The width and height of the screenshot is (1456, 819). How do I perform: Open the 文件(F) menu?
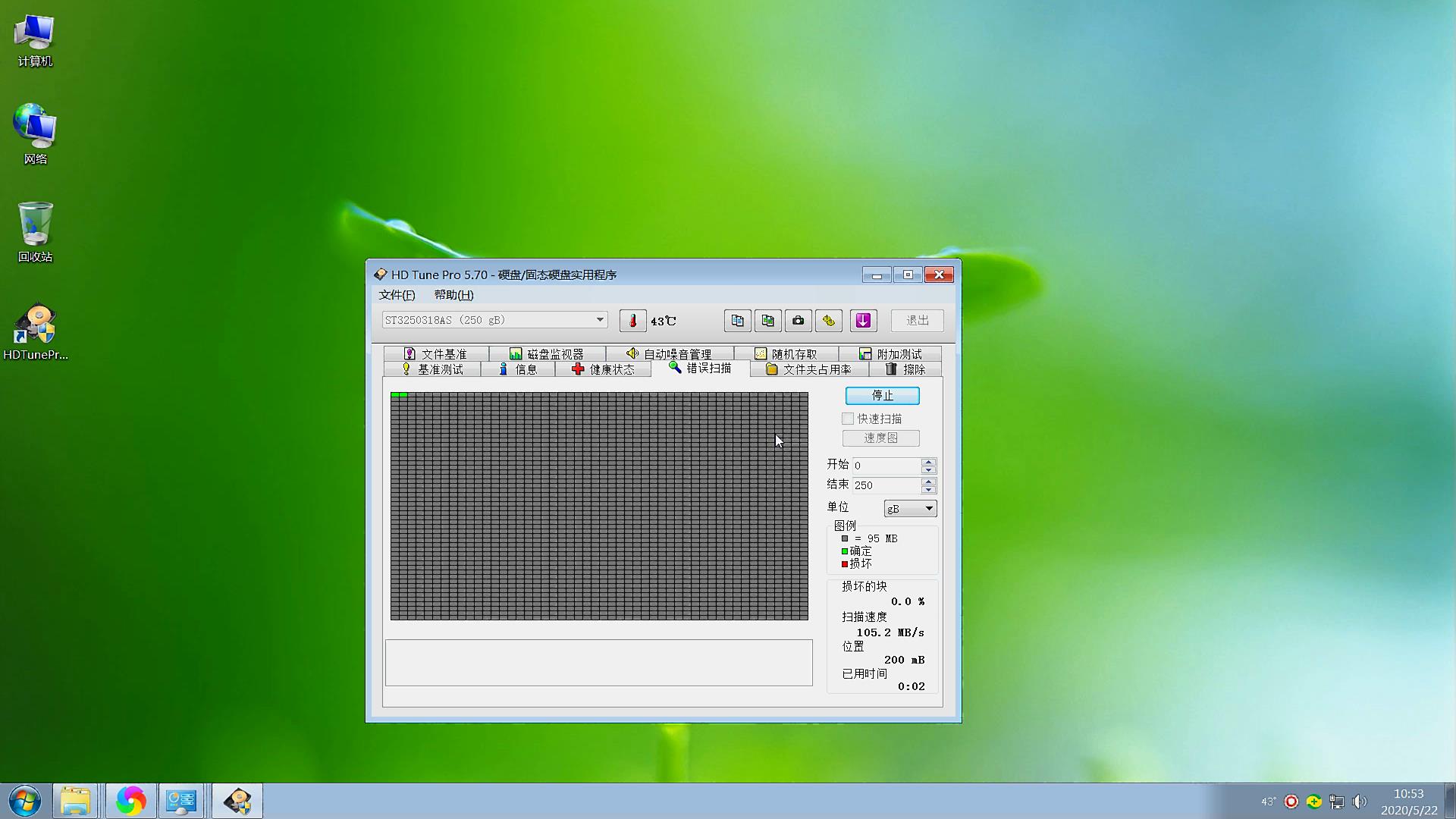tap(397, 295)
